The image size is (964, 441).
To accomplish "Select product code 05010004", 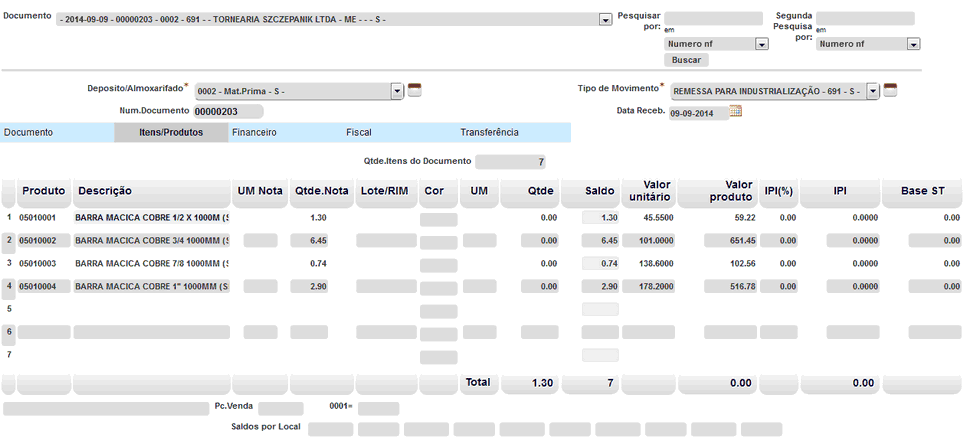I will pos(44,287).
